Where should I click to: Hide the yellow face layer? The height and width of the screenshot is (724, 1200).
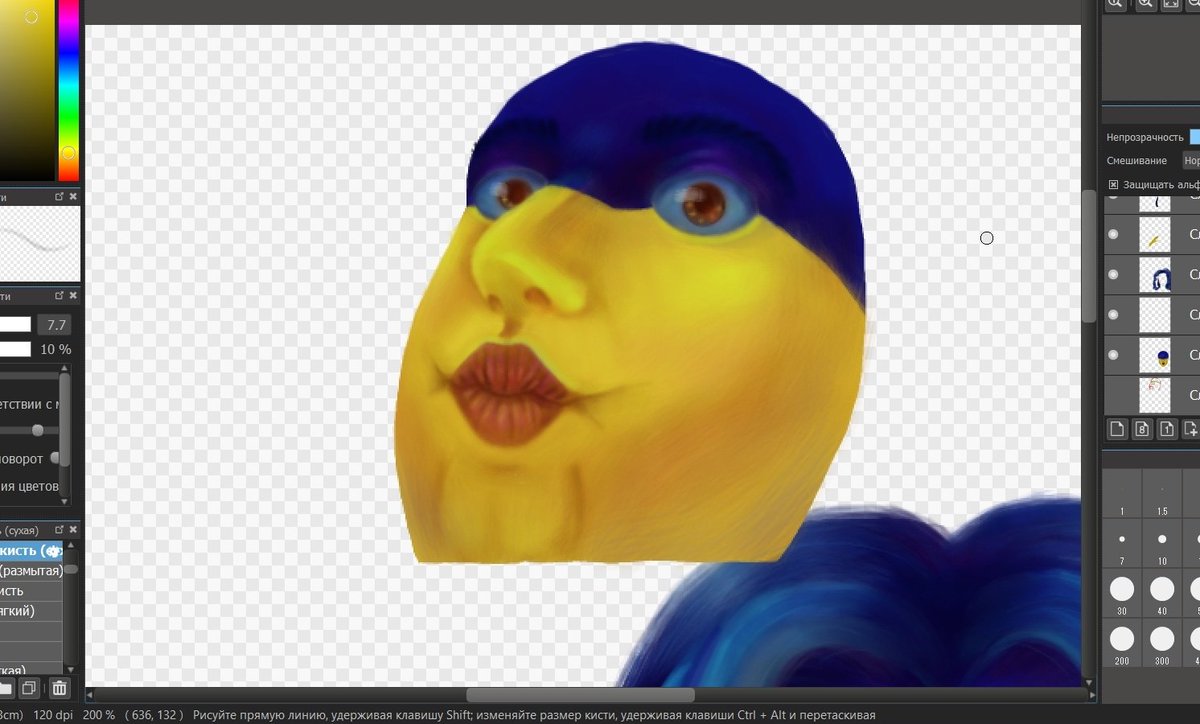[1114, 354]
